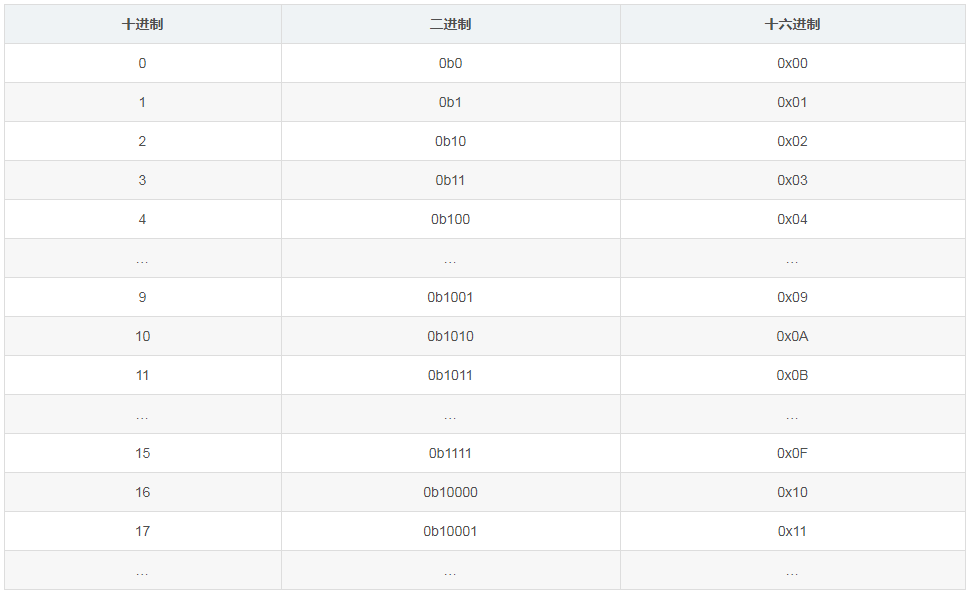Select the binary cell 0b1001
Screen dimensions: 971x595
pos(450,297)
